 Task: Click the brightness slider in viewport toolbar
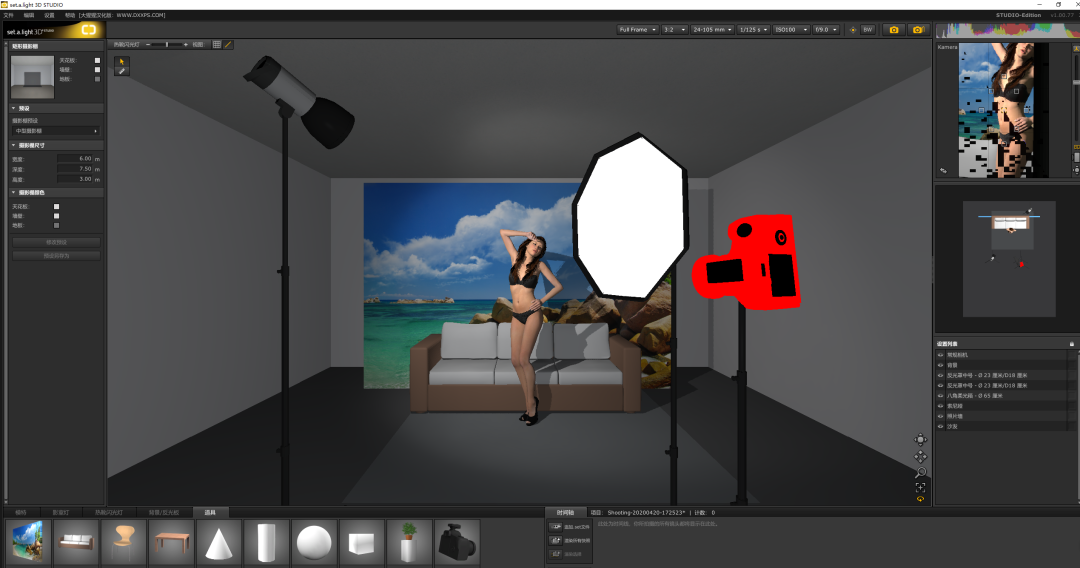pos(167,45)
